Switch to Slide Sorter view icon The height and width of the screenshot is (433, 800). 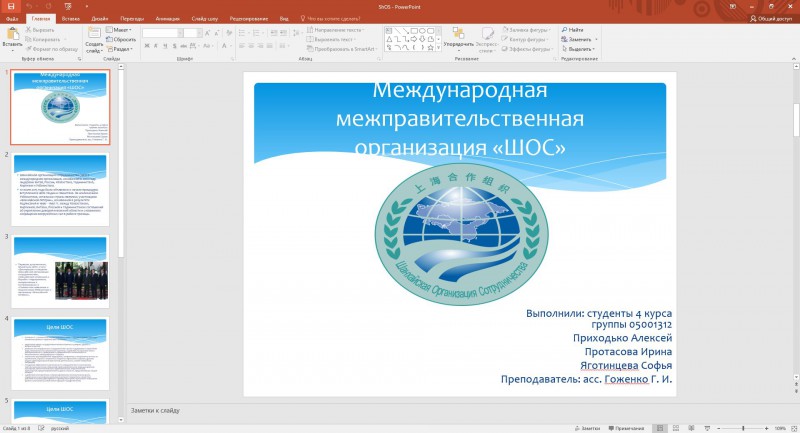tap(676, 428)
